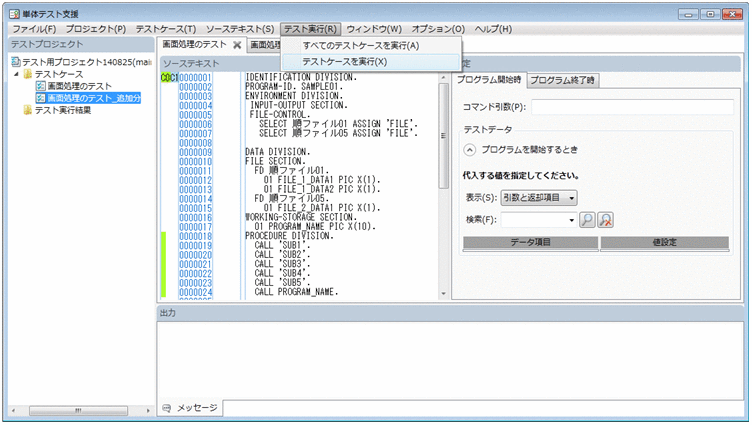Switch to プログラム開始時 tab

click(489, 80)
